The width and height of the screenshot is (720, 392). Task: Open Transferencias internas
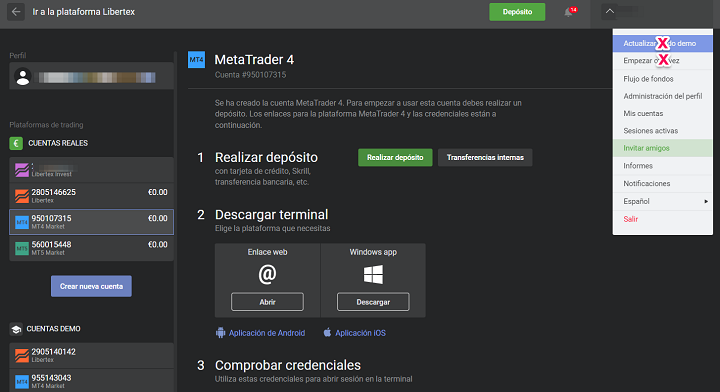485,157
